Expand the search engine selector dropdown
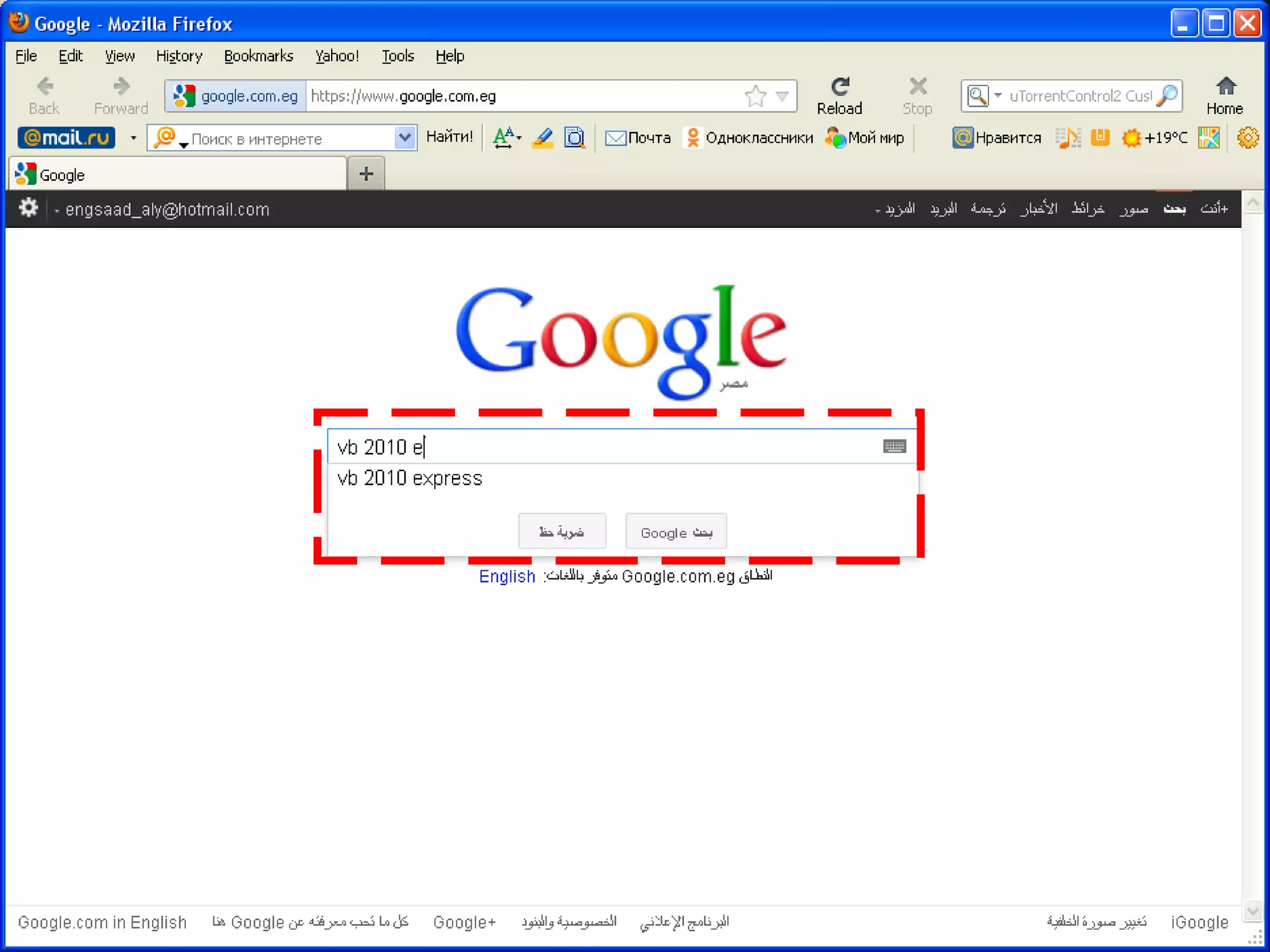 pyautogui.click(x=997, y=96)
